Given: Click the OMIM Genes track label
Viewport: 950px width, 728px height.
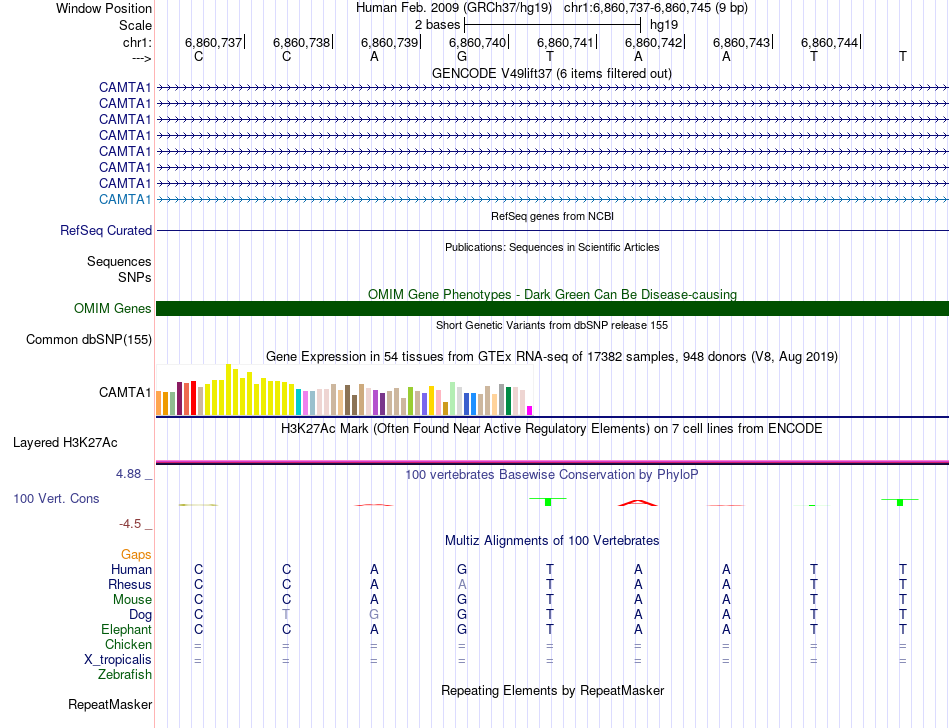Looking at the screenshot, I should pyautogui.click(x=112, y=309).
